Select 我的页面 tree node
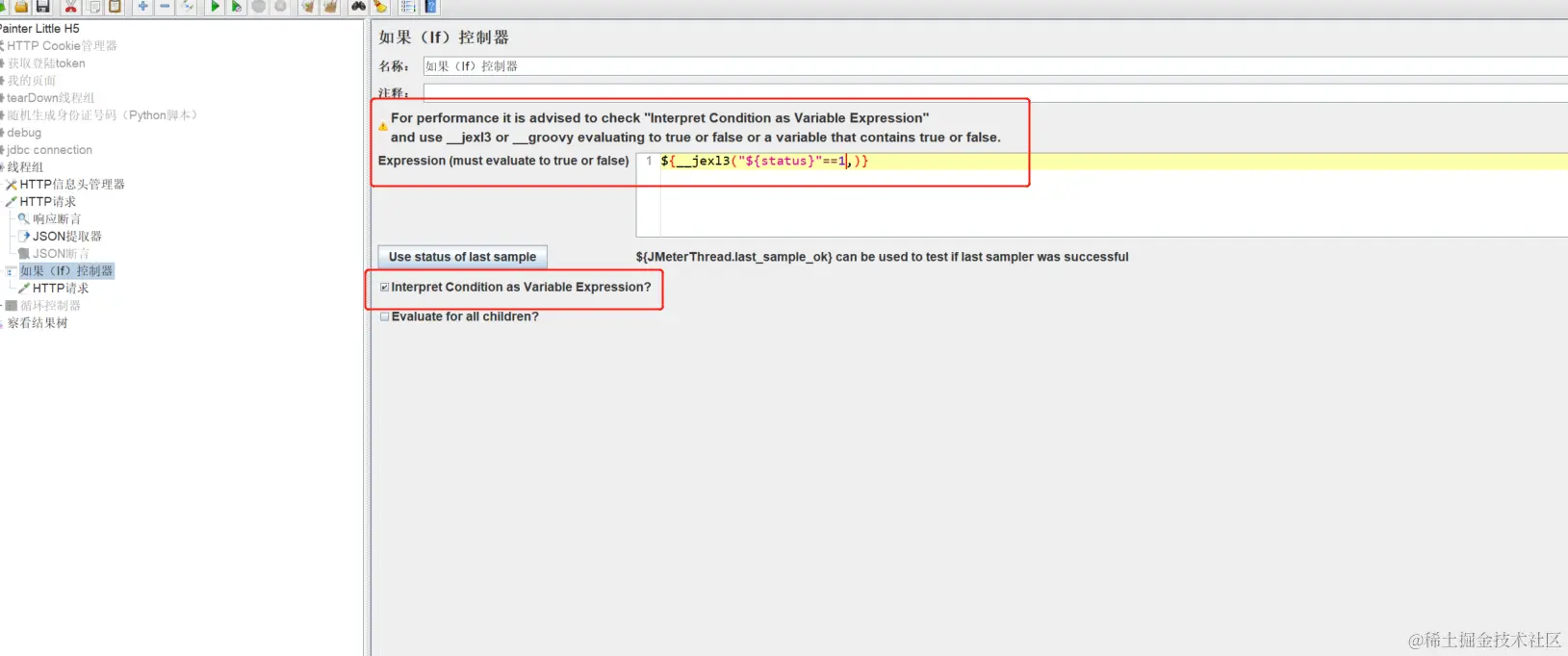The image size is (1568, 656). 32,81
